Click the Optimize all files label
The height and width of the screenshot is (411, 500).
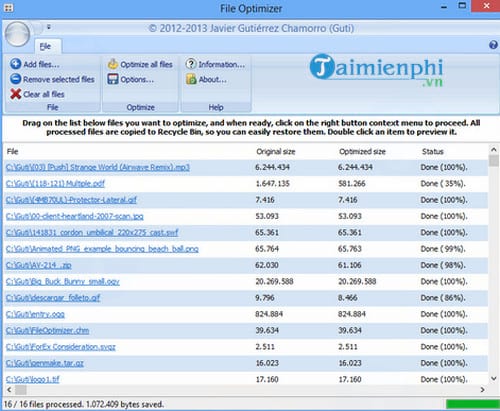coord(146,64)
